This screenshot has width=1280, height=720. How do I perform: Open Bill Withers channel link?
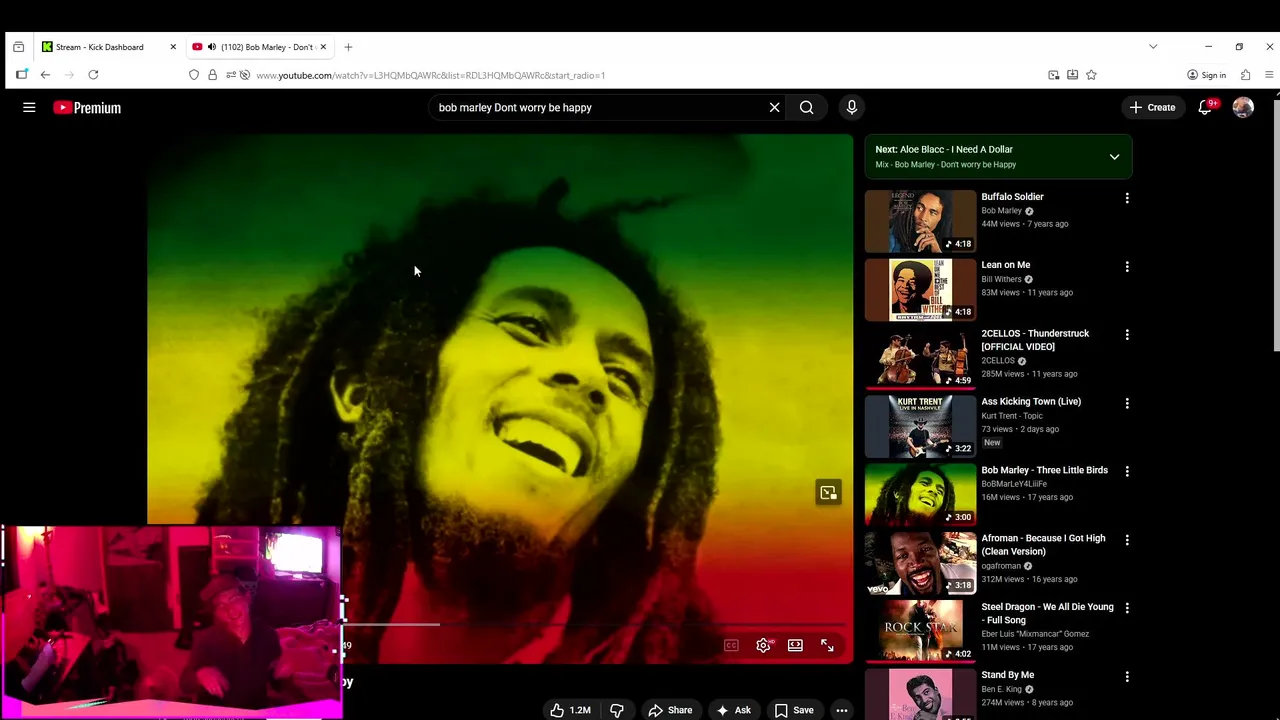[x=1001, y=279]
